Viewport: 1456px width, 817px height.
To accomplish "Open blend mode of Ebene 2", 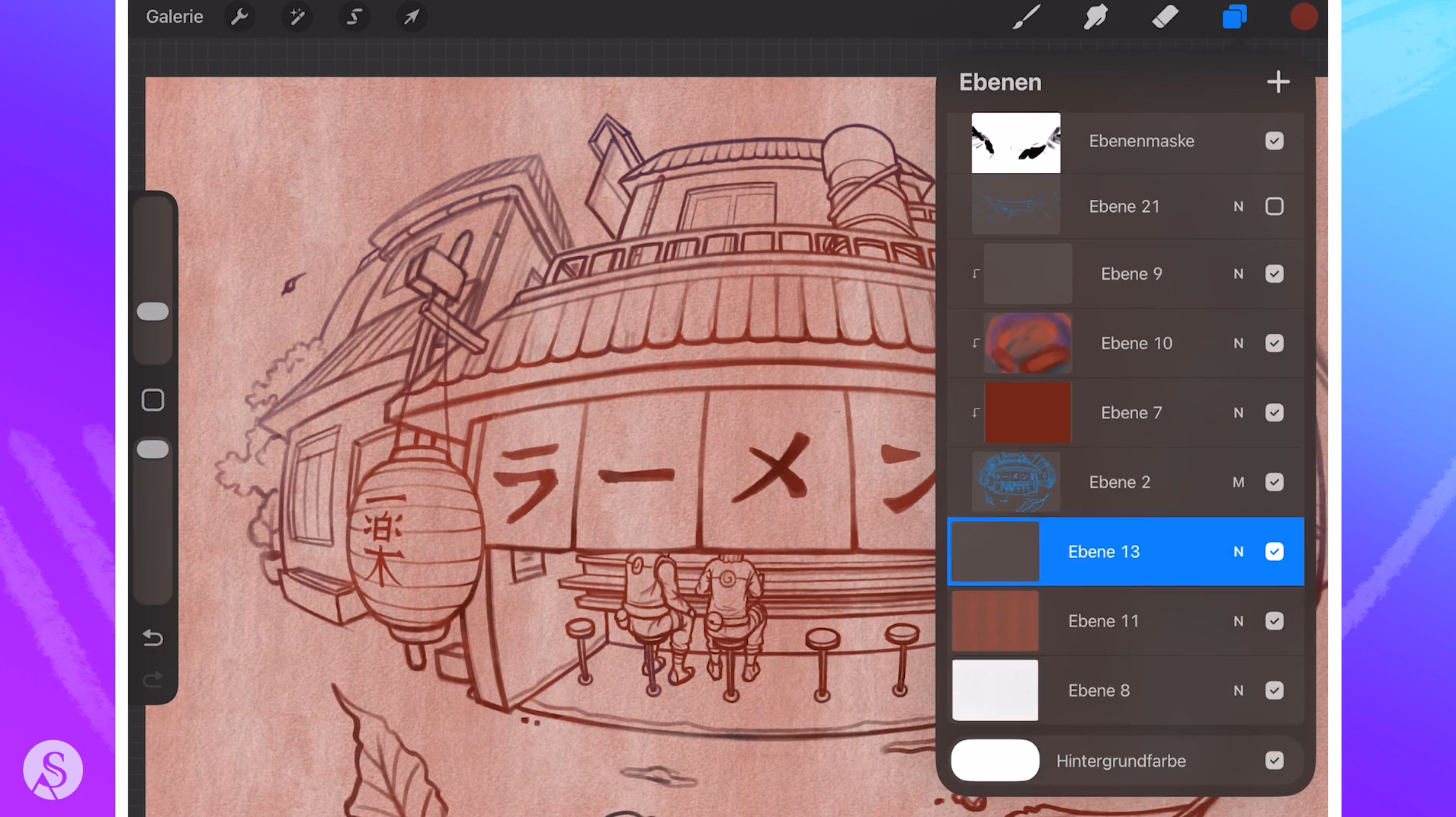I will (x=1238, y=482).
